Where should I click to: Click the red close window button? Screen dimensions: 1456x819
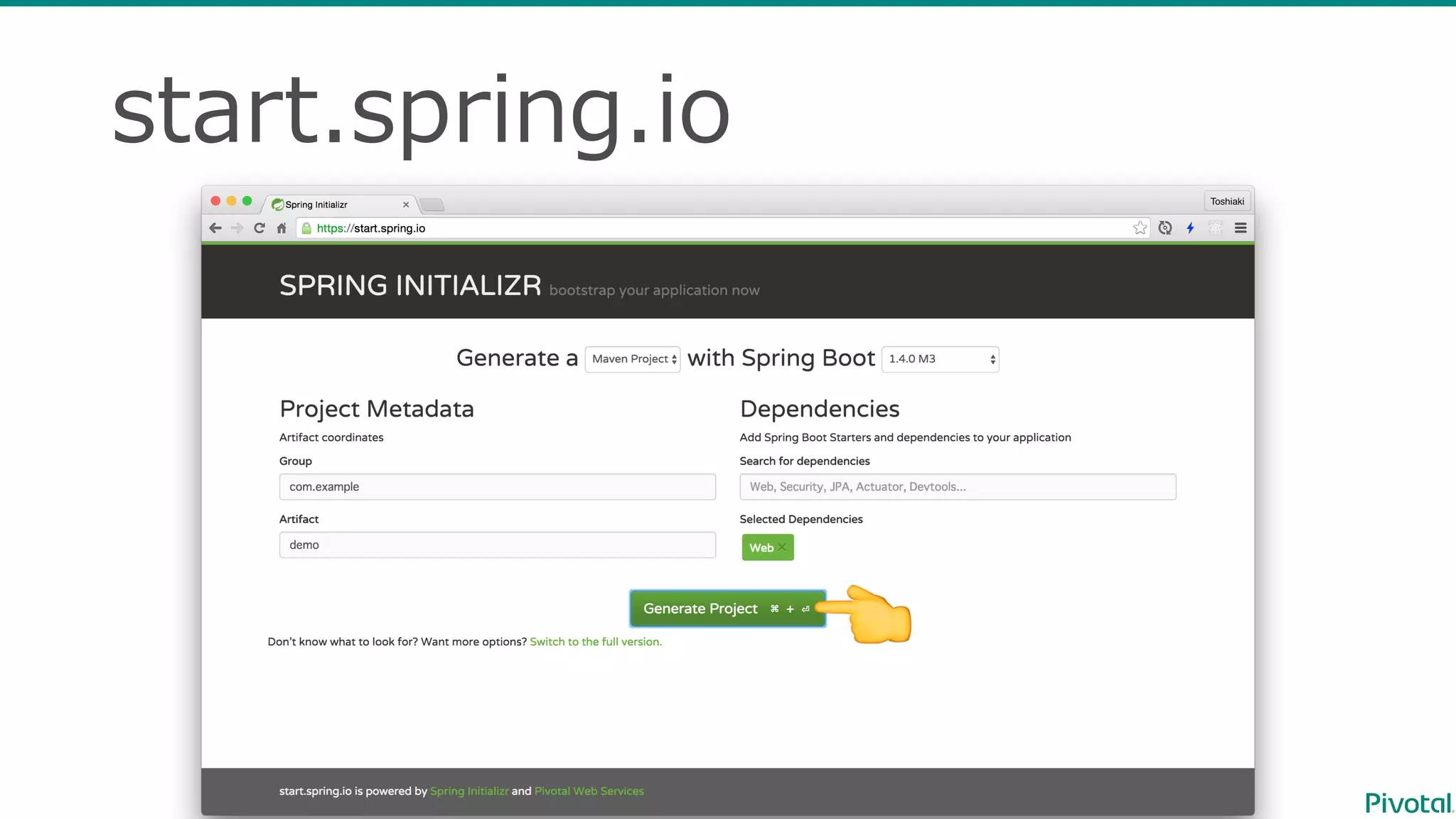[x=215, y=201]
